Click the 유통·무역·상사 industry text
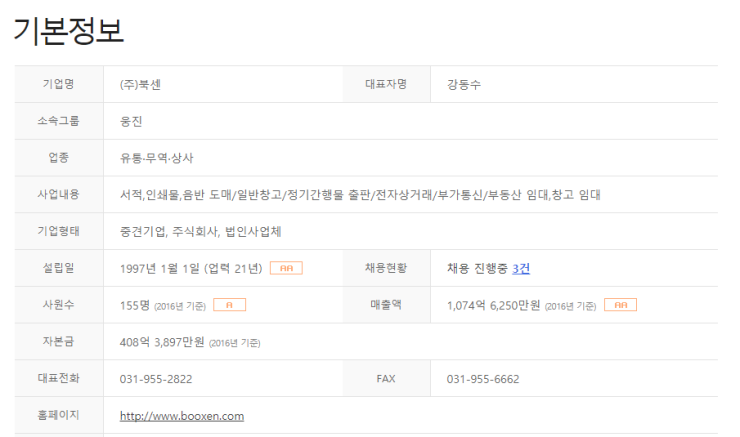 (x=156, y=158)
